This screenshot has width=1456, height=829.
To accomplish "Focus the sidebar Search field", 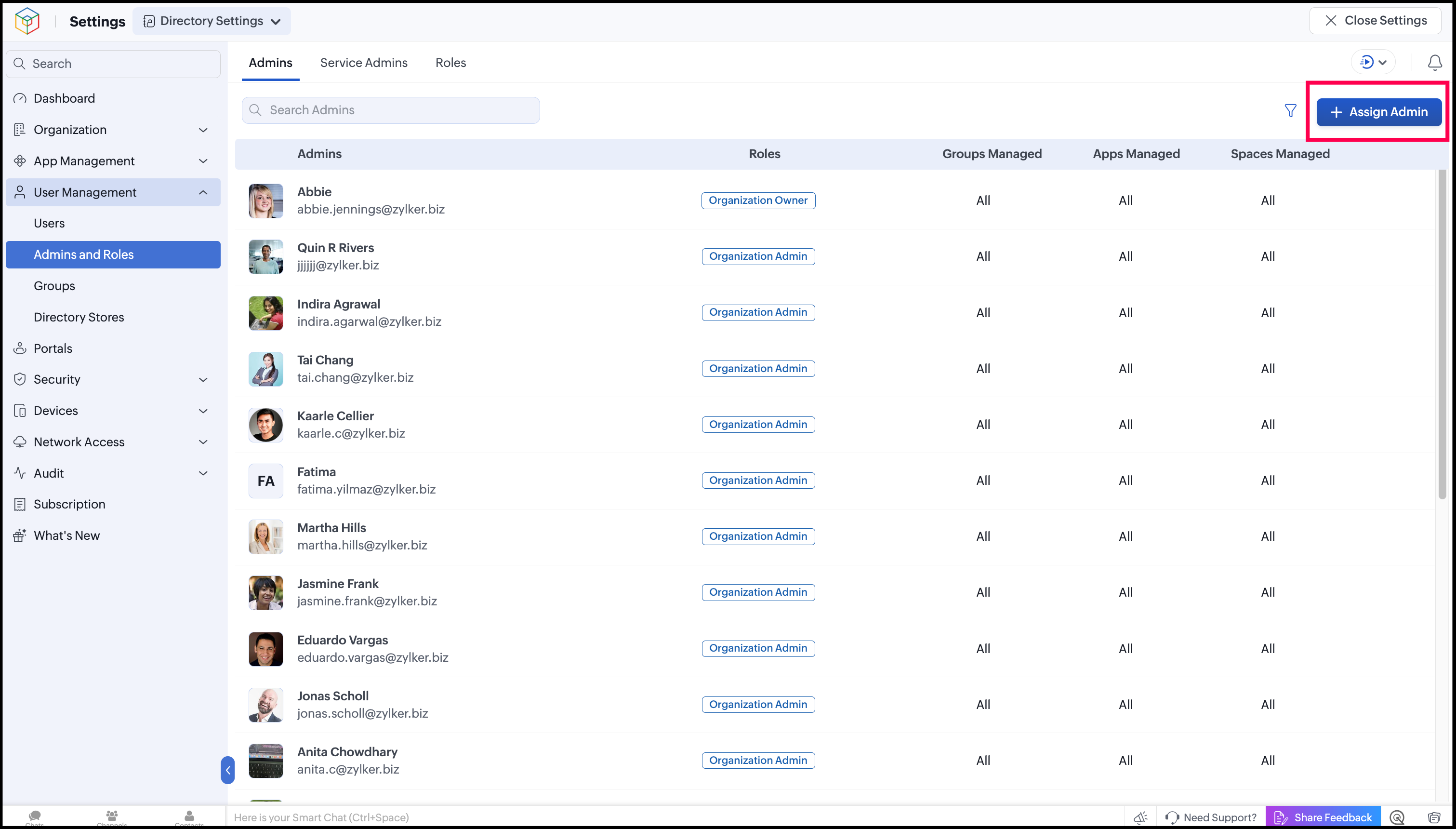I will (x=113, y=64).
